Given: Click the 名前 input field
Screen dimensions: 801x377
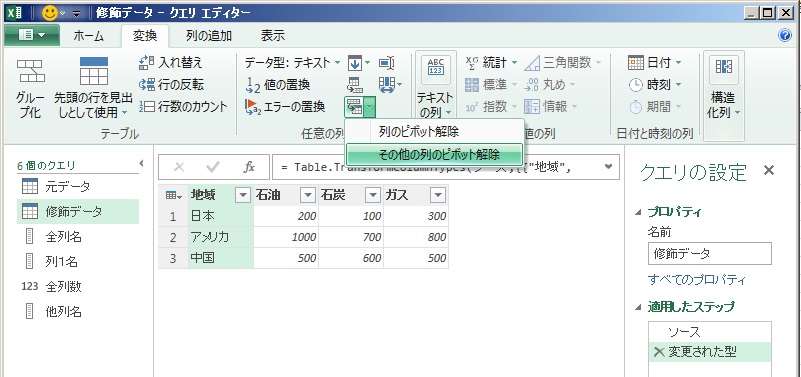Looking at the screenshot, I should tap(710, 254).
